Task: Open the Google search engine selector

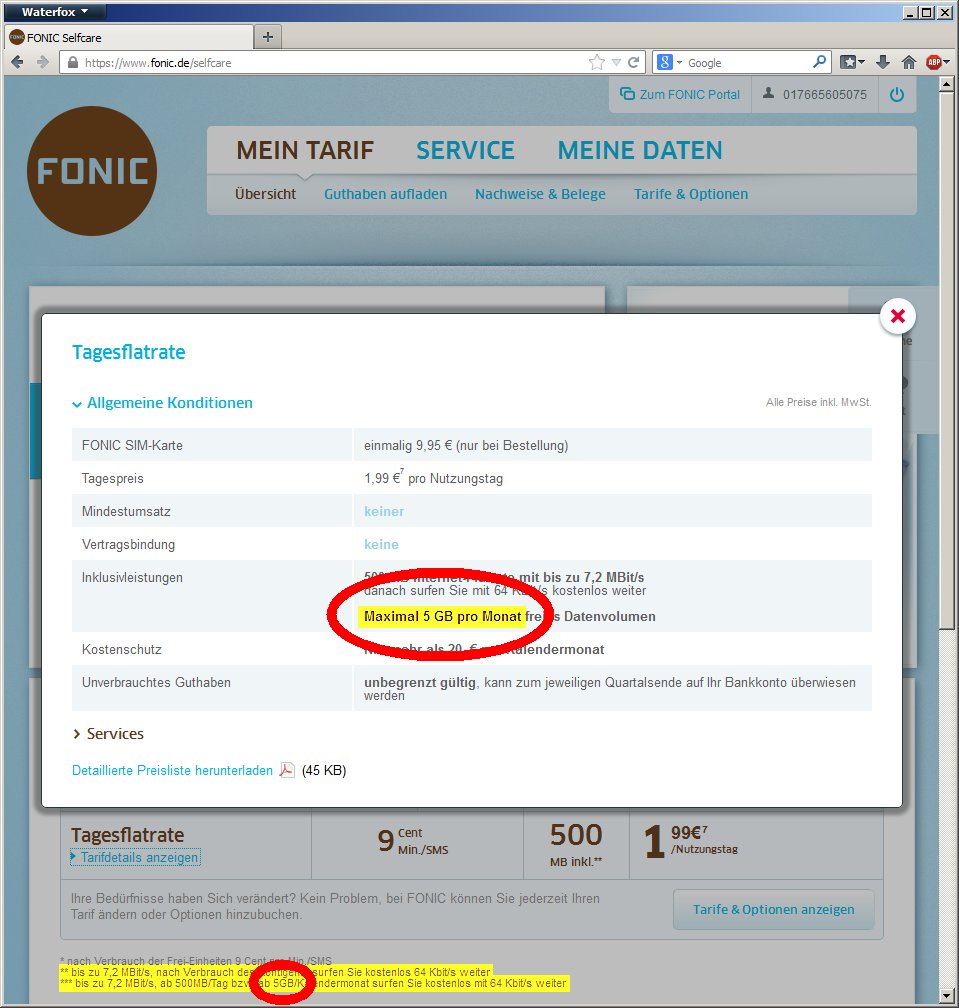Action: pyautogui.click(x=669, y=62)
